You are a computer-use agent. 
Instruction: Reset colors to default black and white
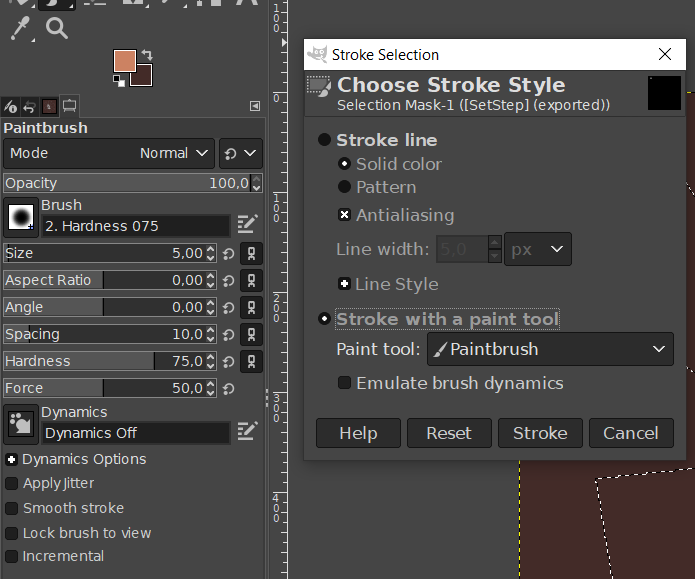coord(119,81)
